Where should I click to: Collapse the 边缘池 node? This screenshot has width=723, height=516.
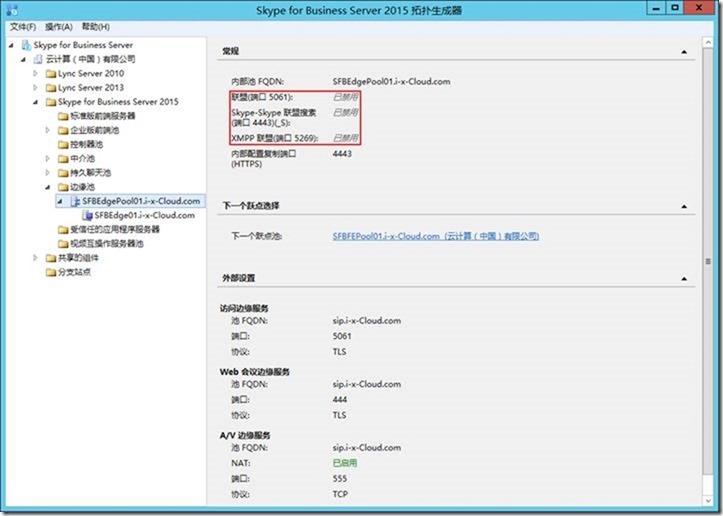click(x=48, y=187)
